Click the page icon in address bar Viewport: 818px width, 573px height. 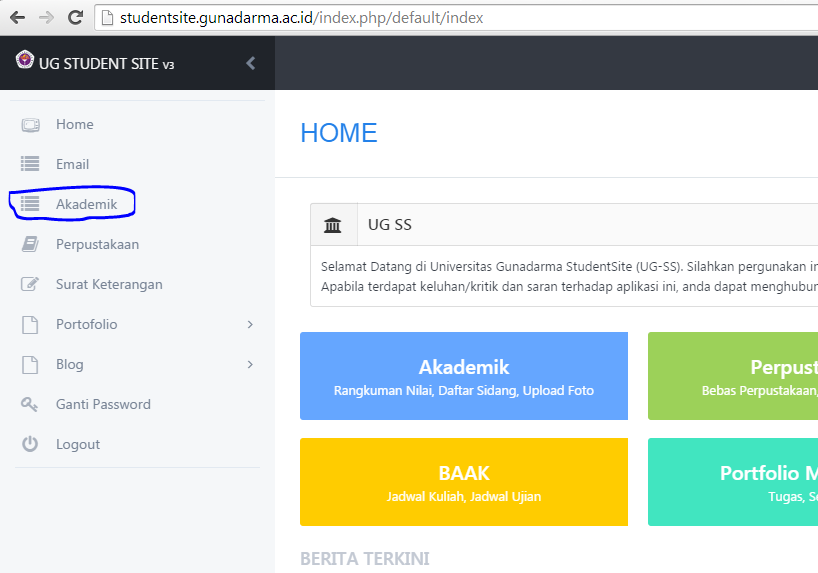tap(107, 18)
